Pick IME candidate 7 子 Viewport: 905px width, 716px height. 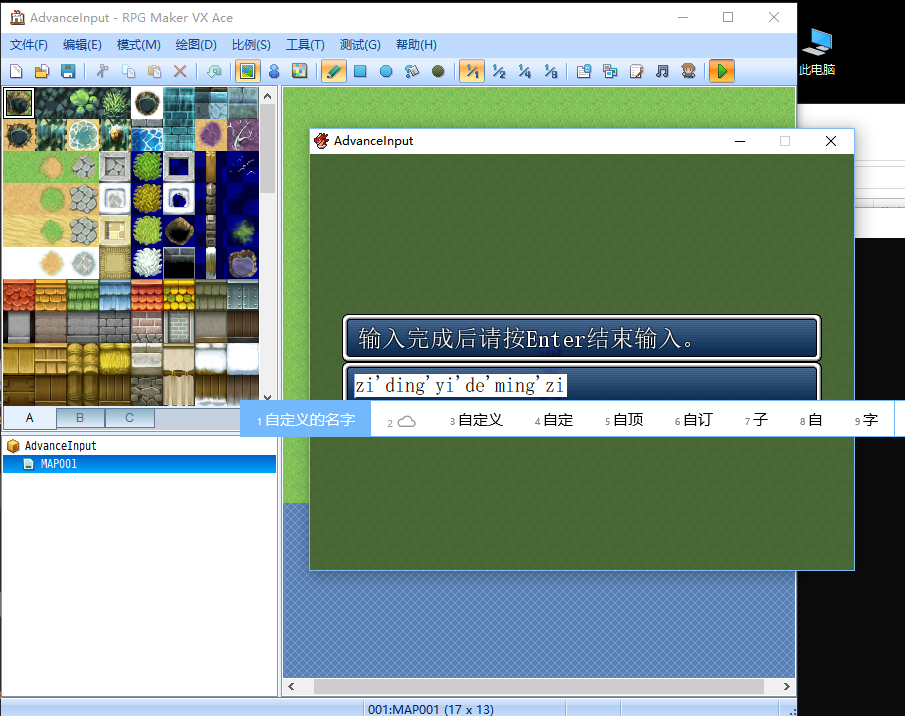pos(756,420)
